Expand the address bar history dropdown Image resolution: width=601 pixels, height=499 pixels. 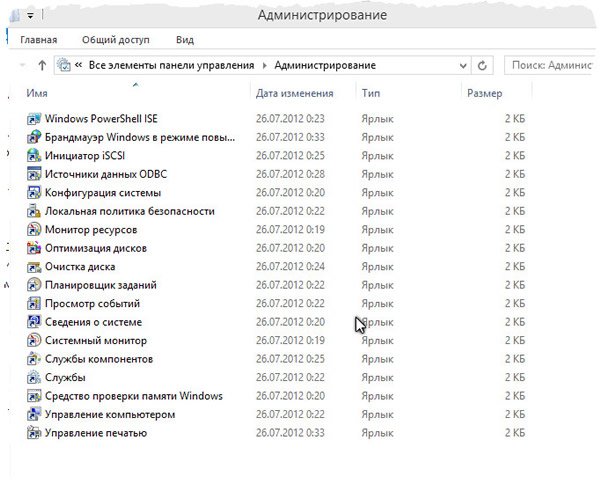463,66
